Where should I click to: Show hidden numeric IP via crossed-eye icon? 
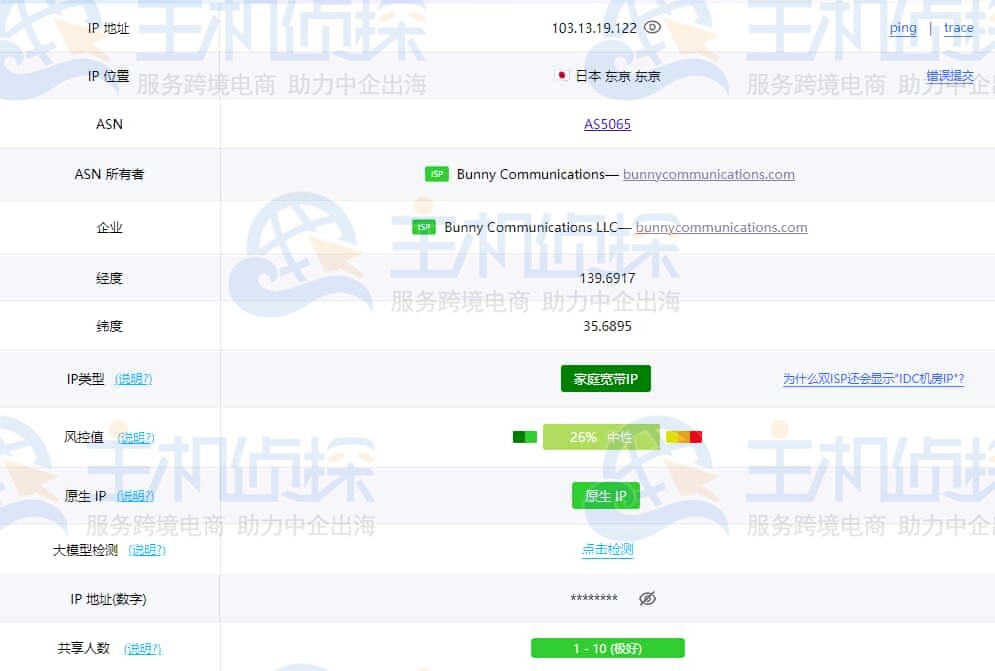[647, 598]
